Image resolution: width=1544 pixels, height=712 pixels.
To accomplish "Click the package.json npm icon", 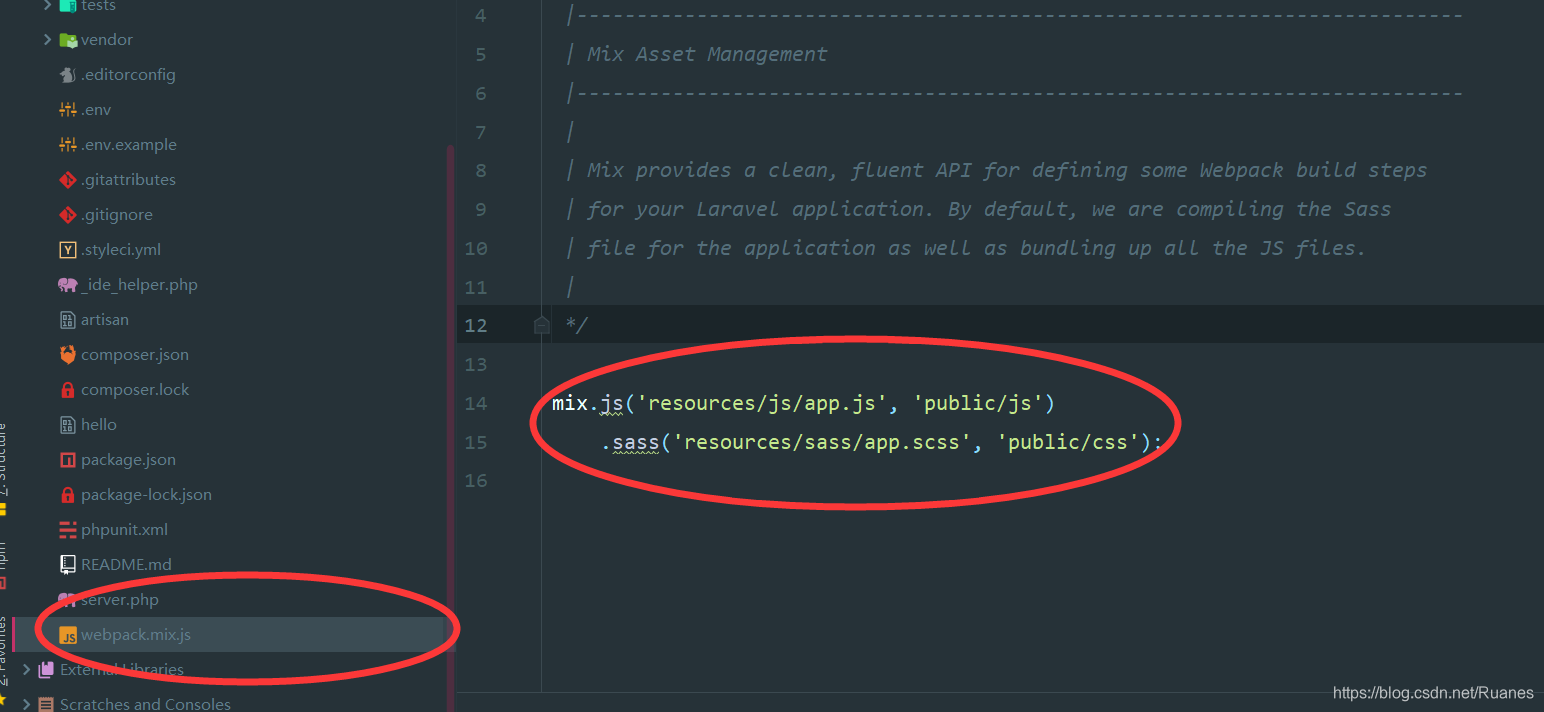I will (x=68, y=460).
